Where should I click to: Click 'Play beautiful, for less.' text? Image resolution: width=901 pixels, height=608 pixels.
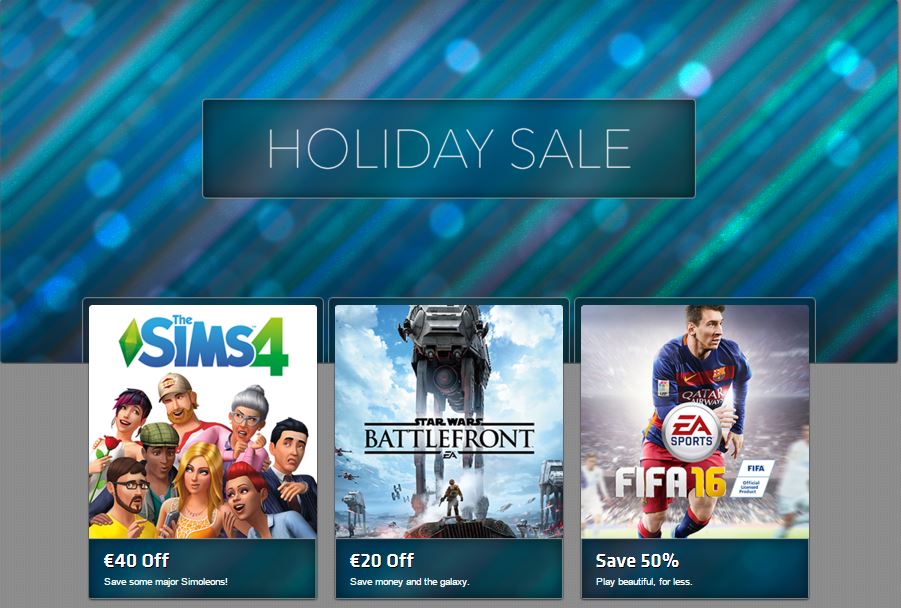point(644,582)
